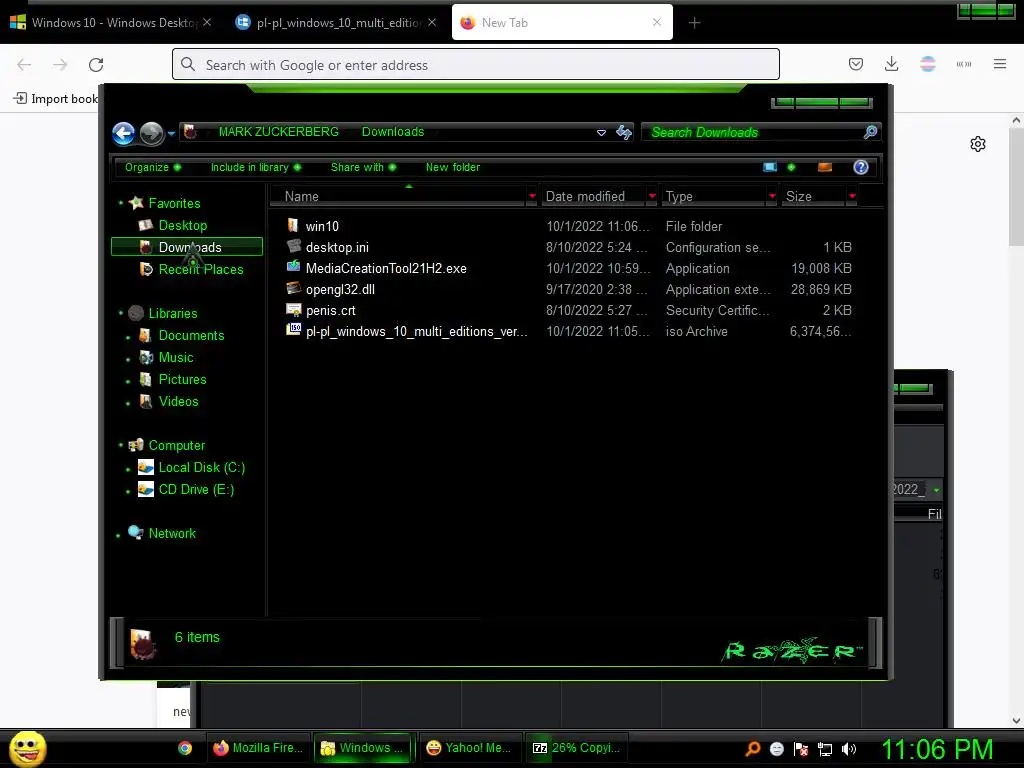Click the Explorer forward arrow button
The width and height of the screenshot is (1024, 768).
click(x=152, y=133)
